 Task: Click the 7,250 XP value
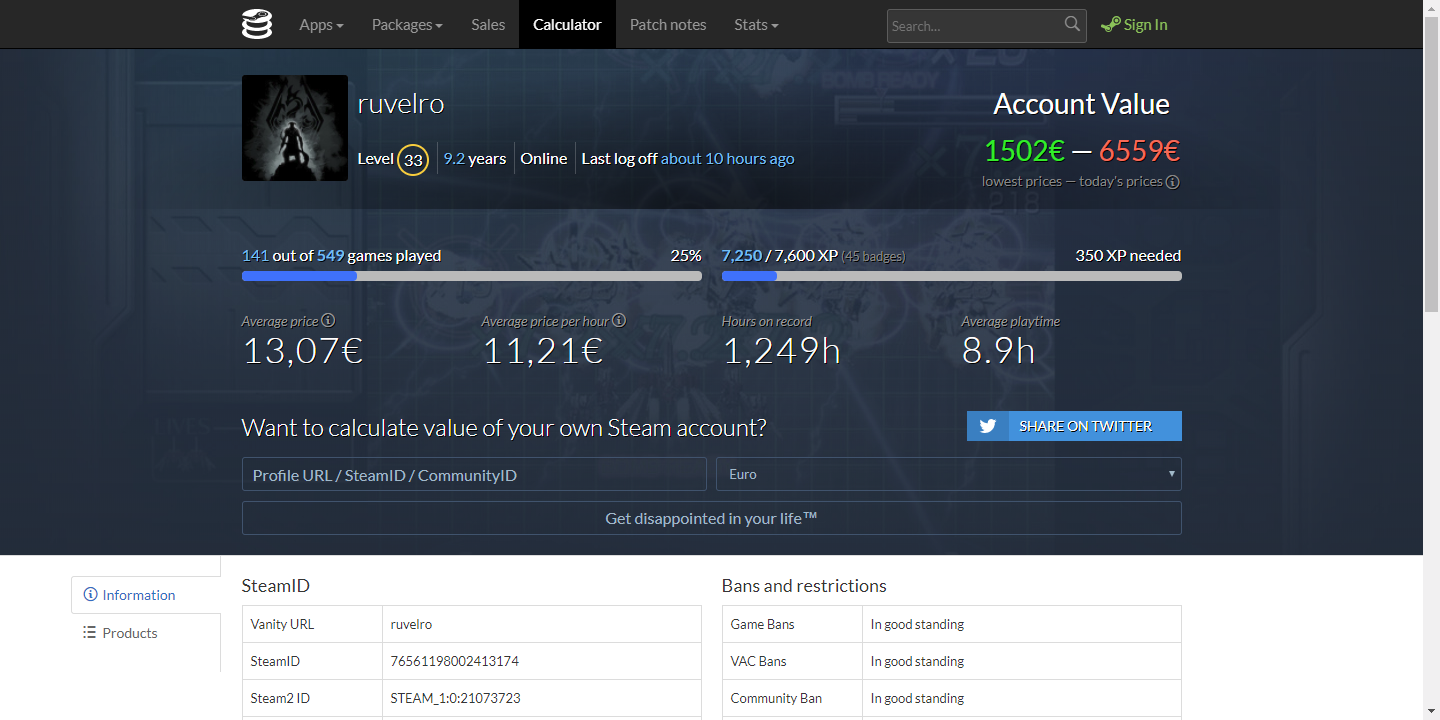(x=742, y=255)
